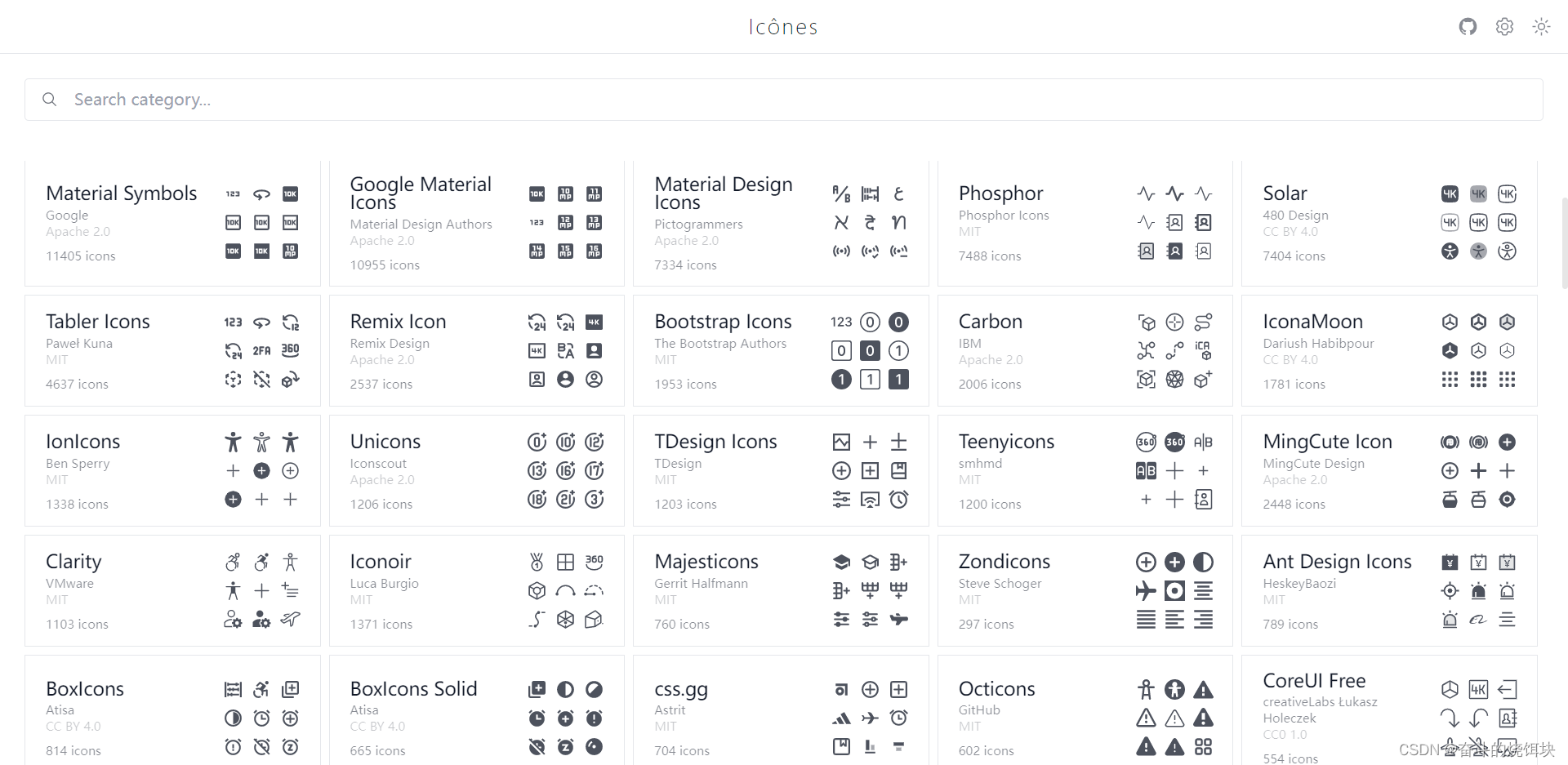Open TDesign Icons collection
The height and width of the screenshot is (765, 1568).
click(x=781, y=471)
